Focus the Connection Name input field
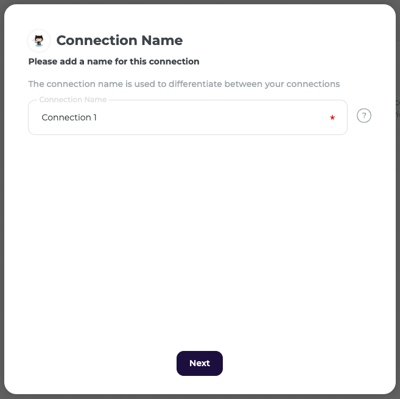 pos(188,117)
